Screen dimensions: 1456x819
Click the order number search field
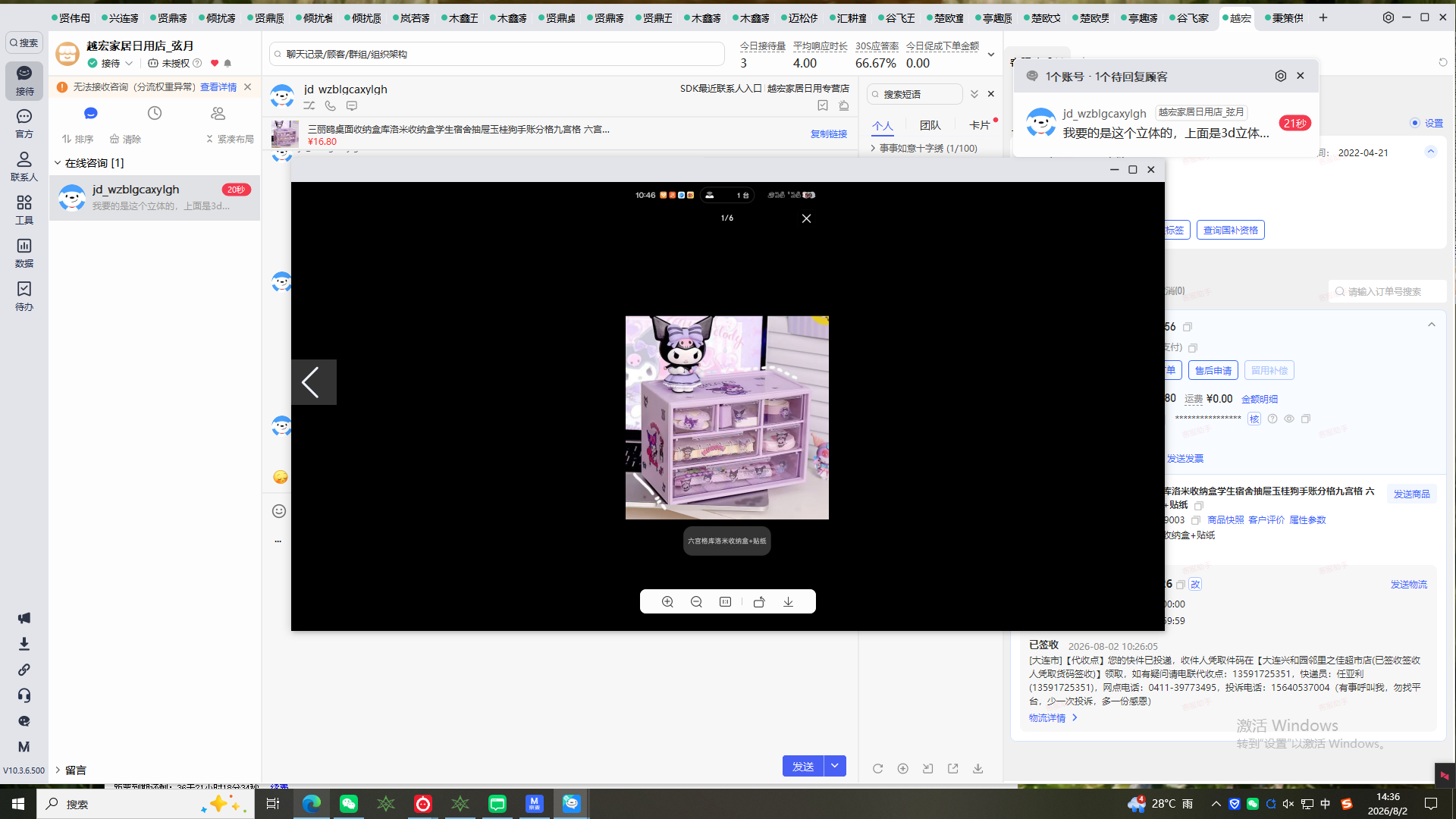tap(1388, 291)
